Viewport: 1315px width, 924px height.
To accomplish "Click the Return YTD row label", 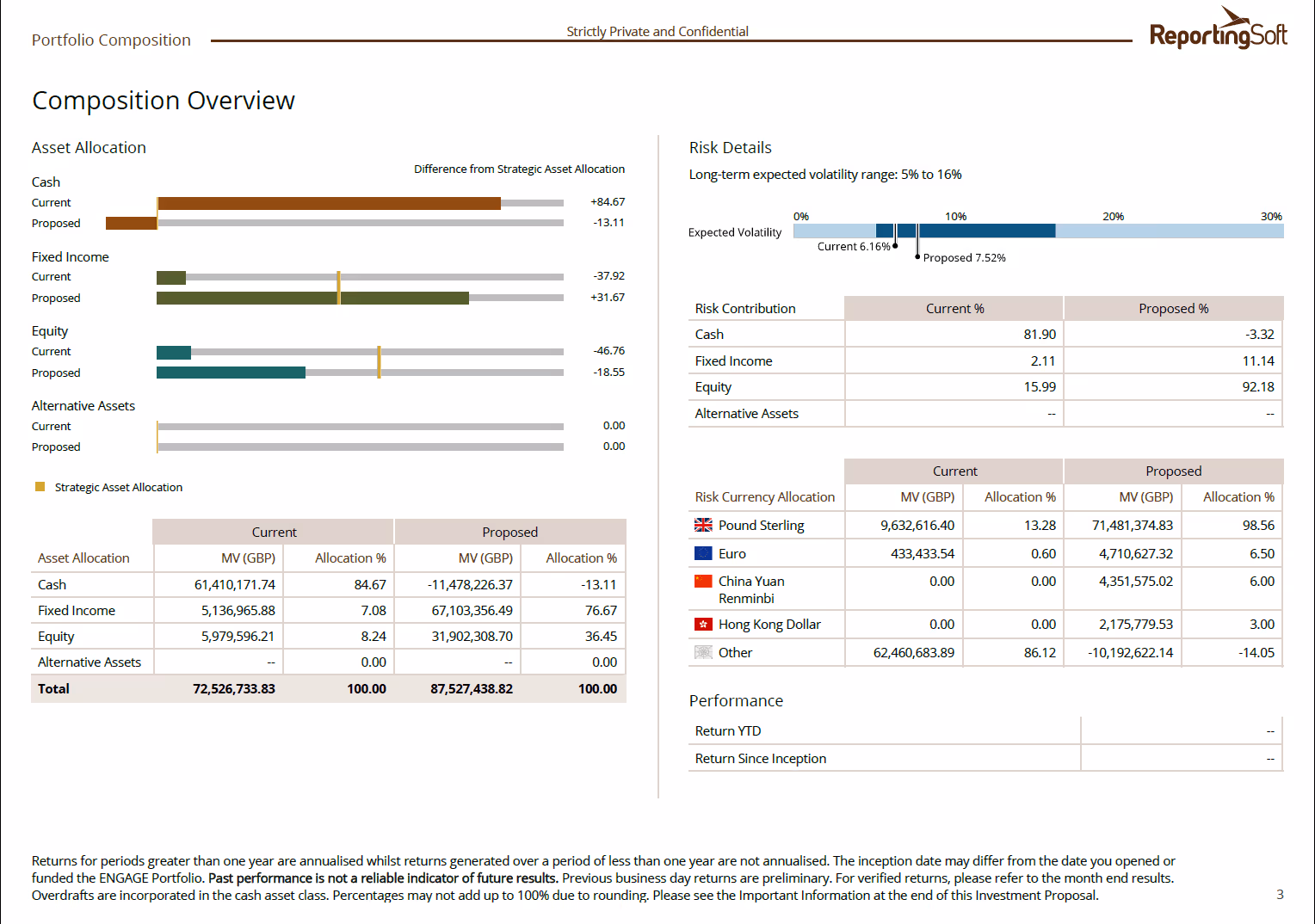I will click(728, 730).
